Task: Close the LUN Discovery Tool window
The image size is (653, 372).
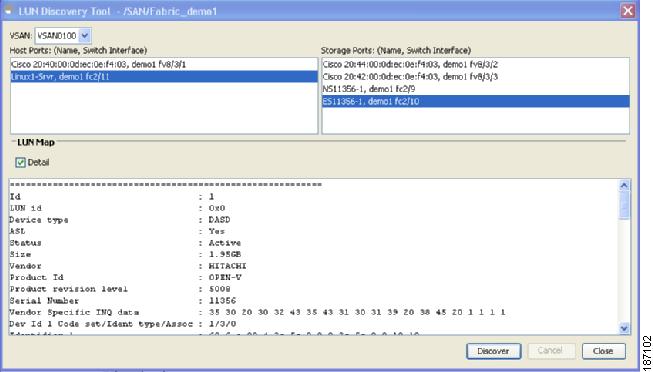Action: tap(628, 10)
